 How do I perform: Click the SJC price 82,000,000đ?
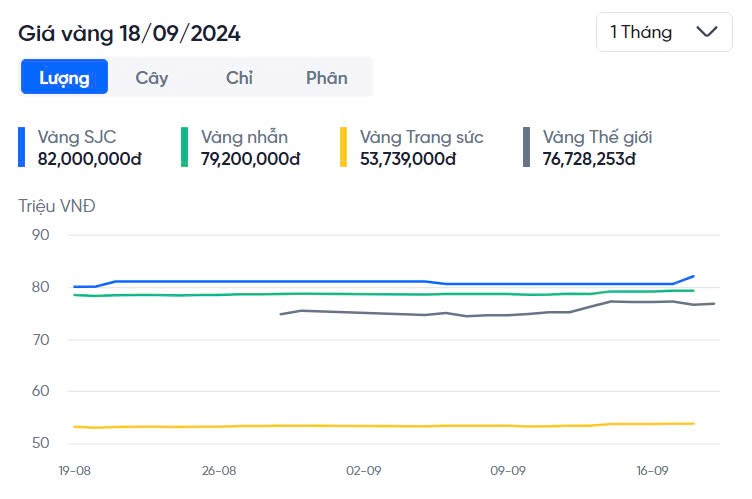tap(89, 158)
